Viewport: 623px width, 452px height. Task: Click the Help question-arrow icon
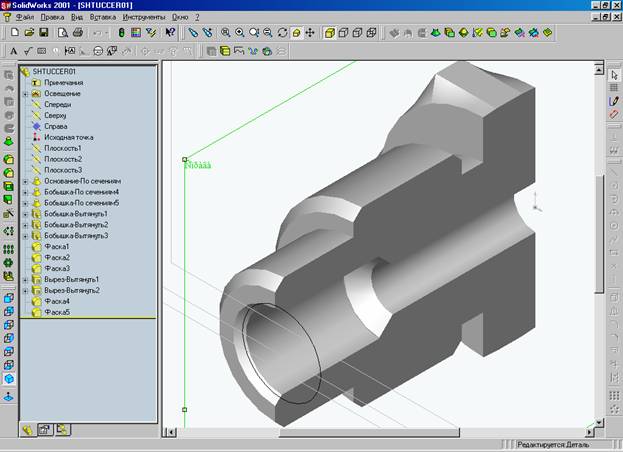coord(170,33)
